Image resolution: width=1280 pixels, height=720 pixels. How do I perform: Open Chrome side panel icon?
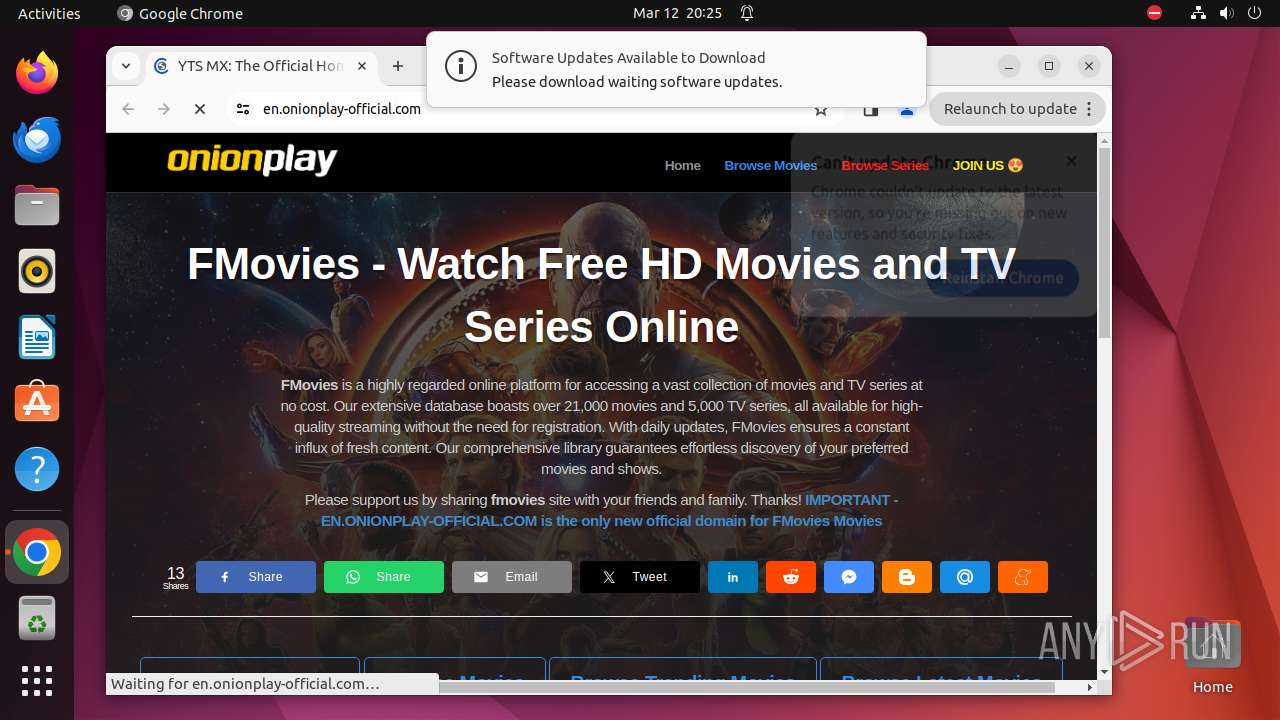871,110
